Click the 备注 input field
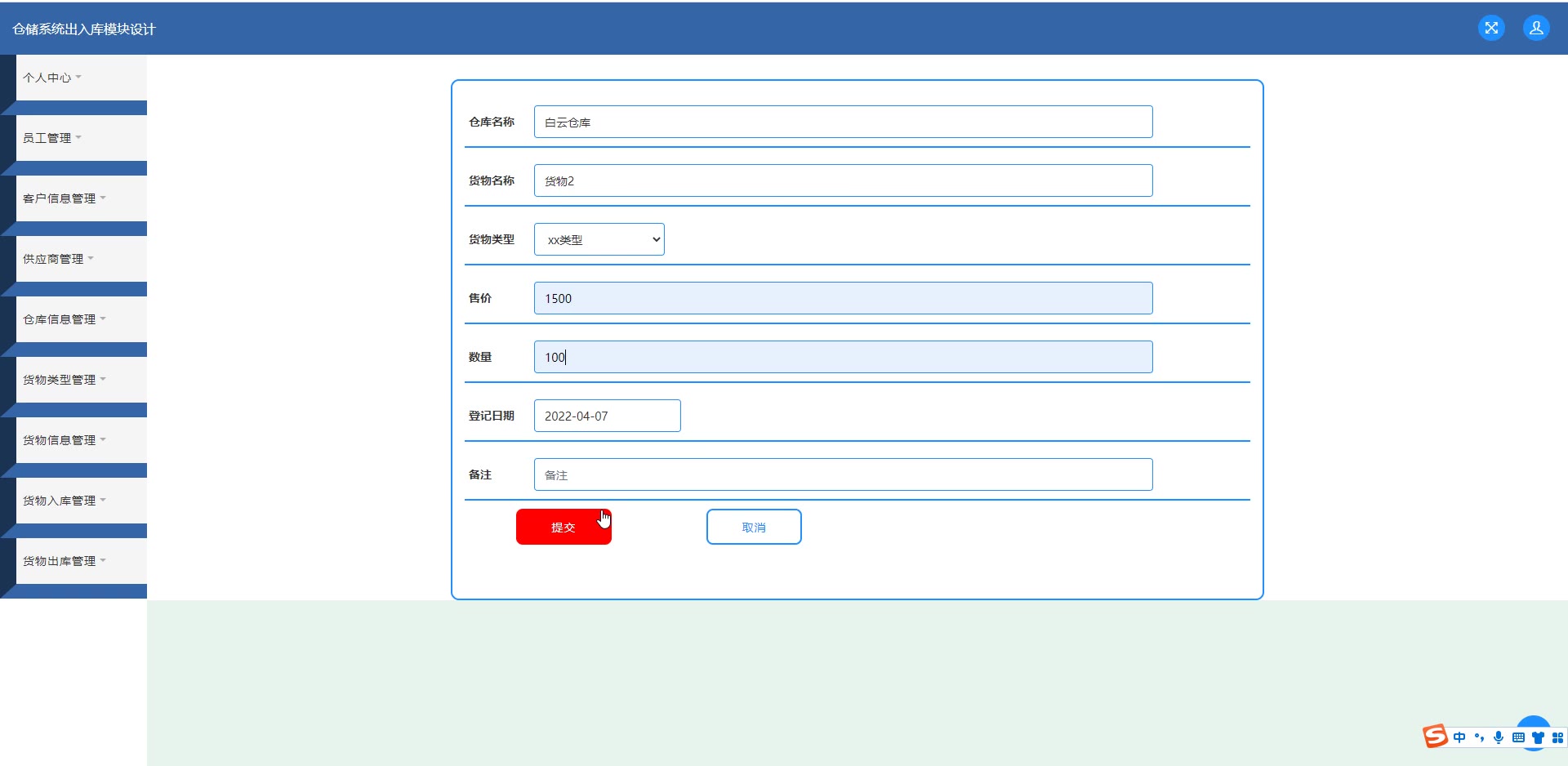The width and height of the screenshot is (1568, 766). (844, 474)
